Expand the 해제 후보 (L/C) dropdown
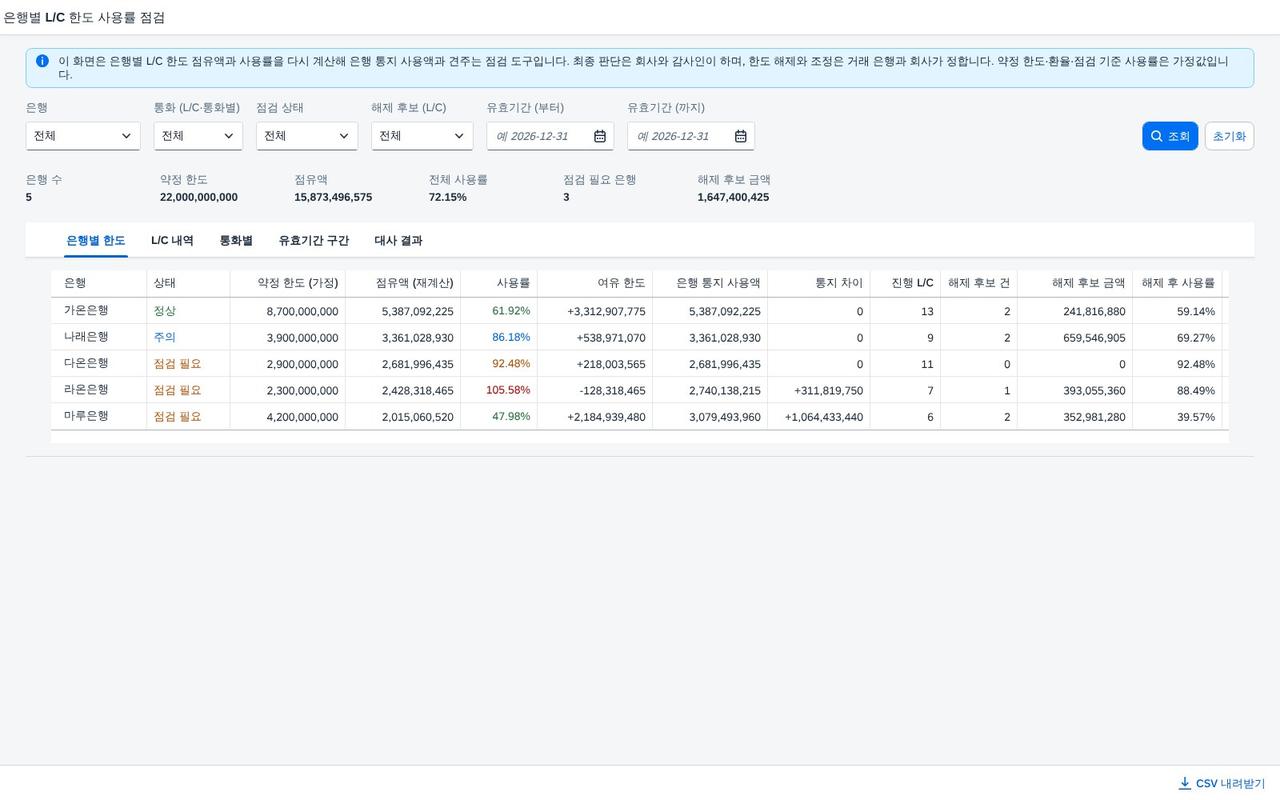This screenshot has width=1280, height=800. 422,136
